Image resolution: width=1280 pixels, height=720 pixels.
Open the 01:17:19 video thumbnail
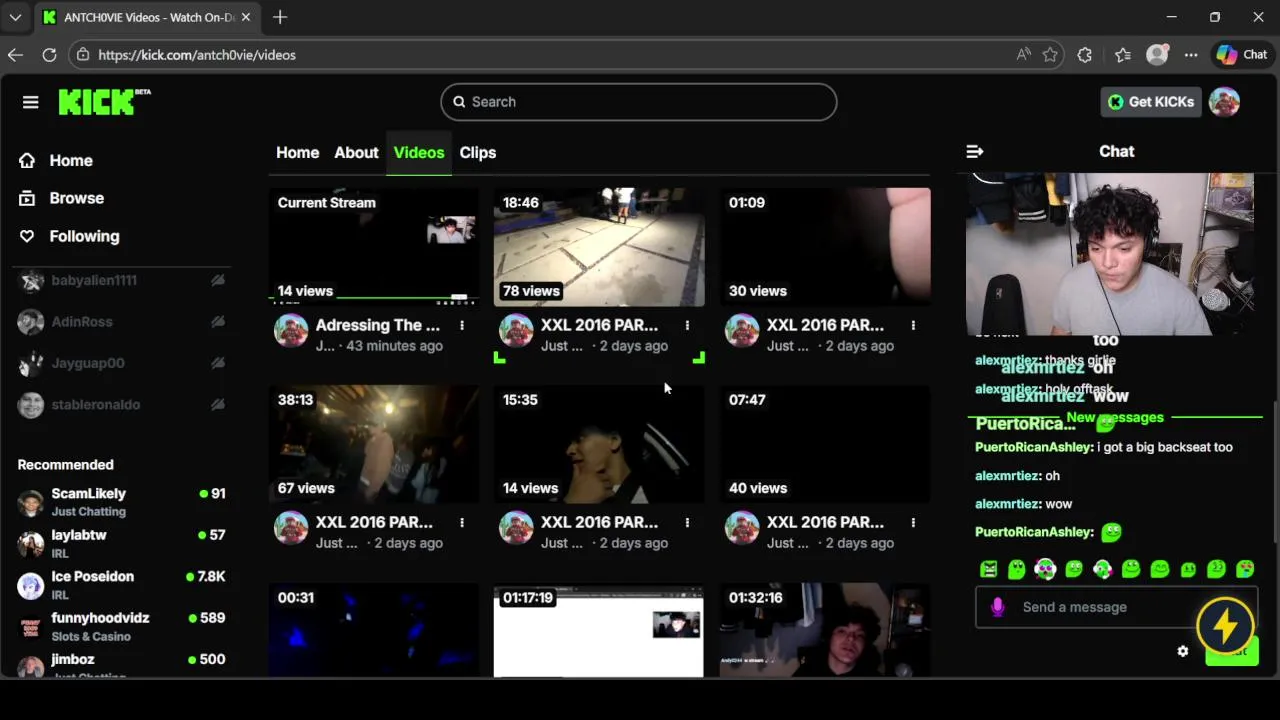pyautogui.click(x=599, y=630)
